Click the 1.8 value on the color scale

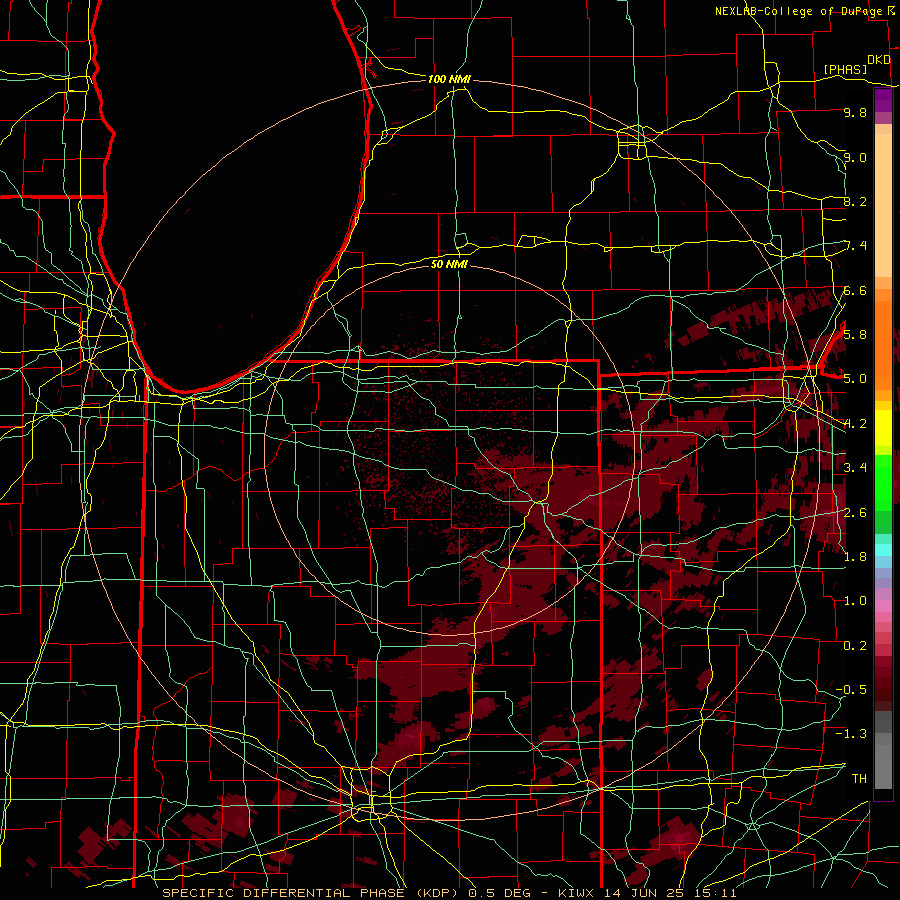point(855,556)
